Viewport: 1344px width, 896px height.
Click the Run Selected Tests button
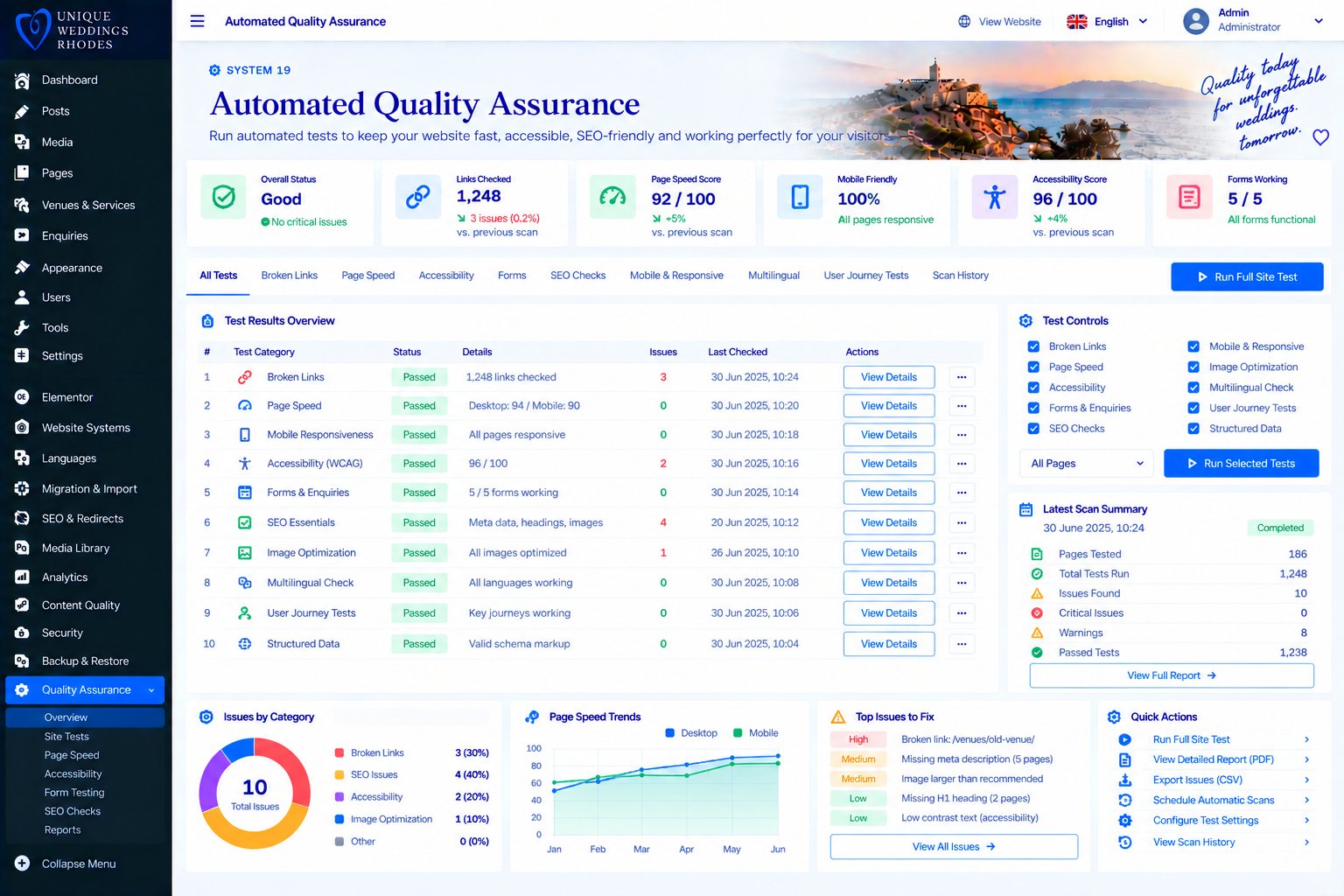point(1241,464)
